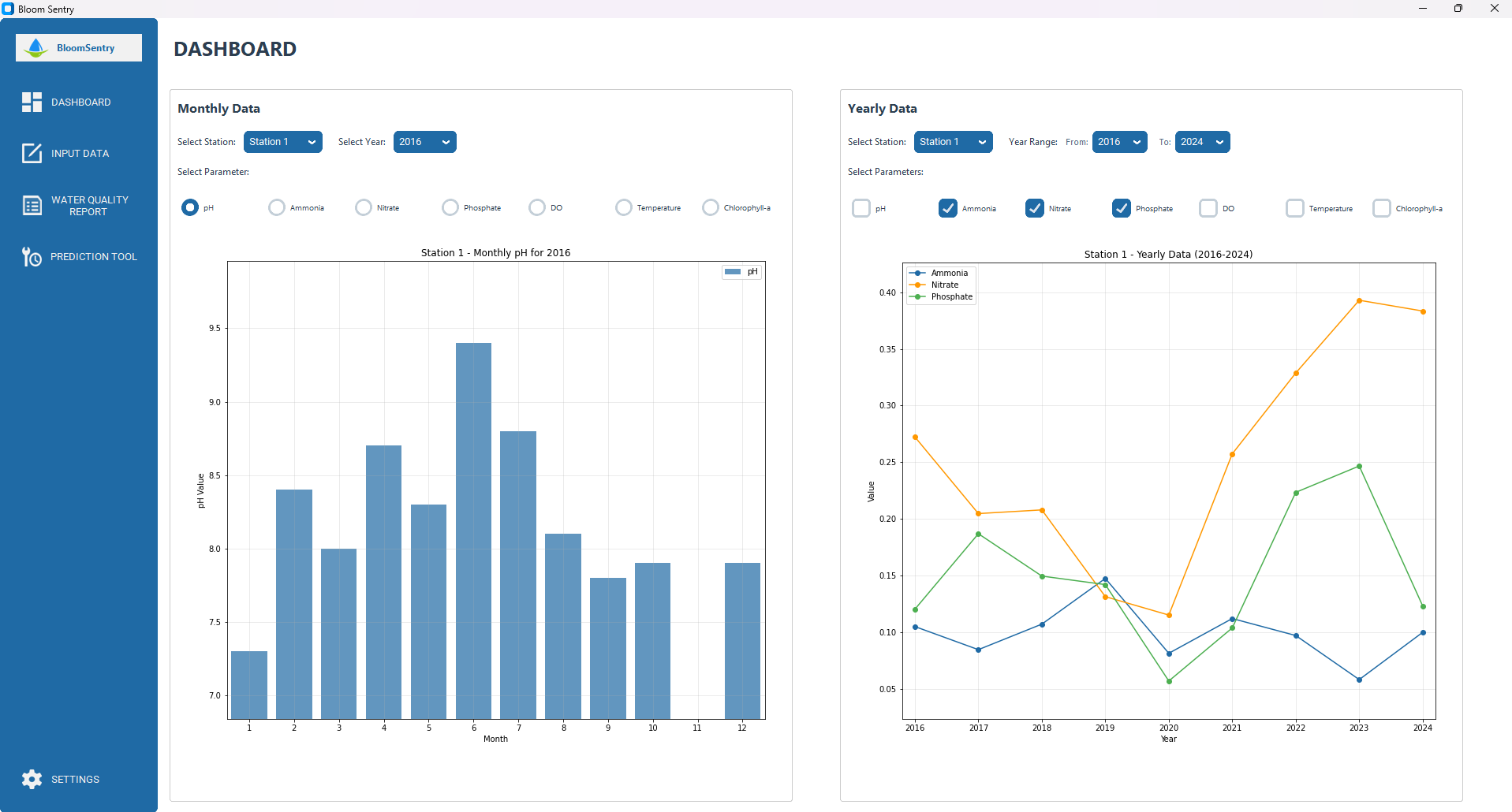Select the Chlorophyll-a monthly parameter radio
This screenshot has width=1512, height=812.
click(x=711, y=207)
